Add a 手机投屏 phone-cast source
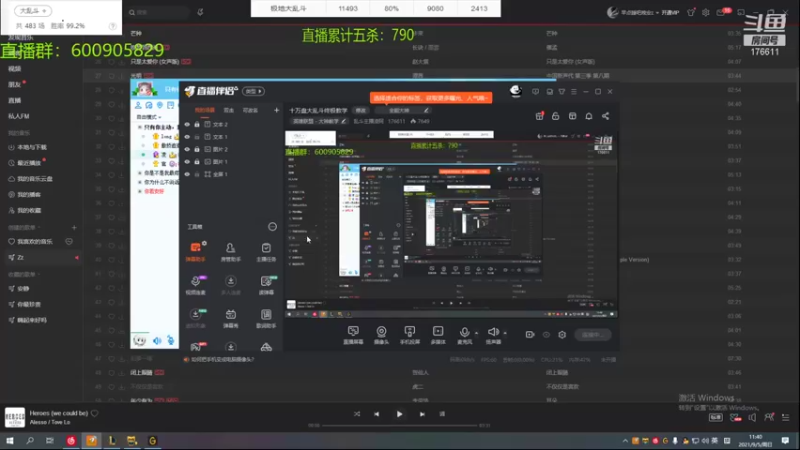800x450 pixels. [x=409, y=335]
